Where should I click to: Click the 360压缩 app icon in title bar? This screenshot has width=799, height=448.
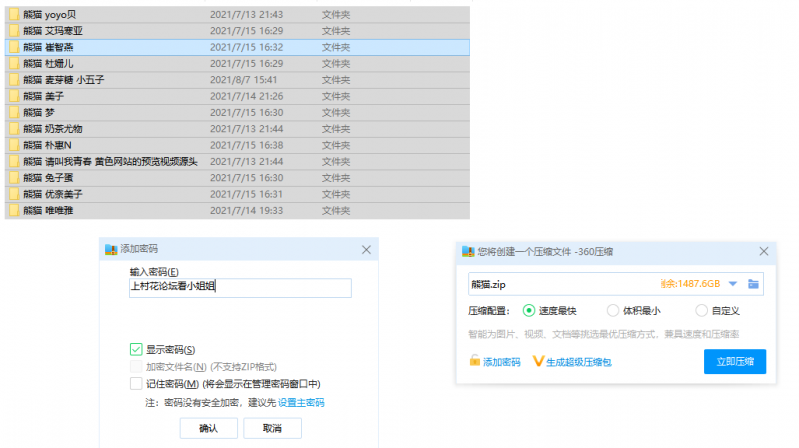pyautogui.click(x=467, y=251)
